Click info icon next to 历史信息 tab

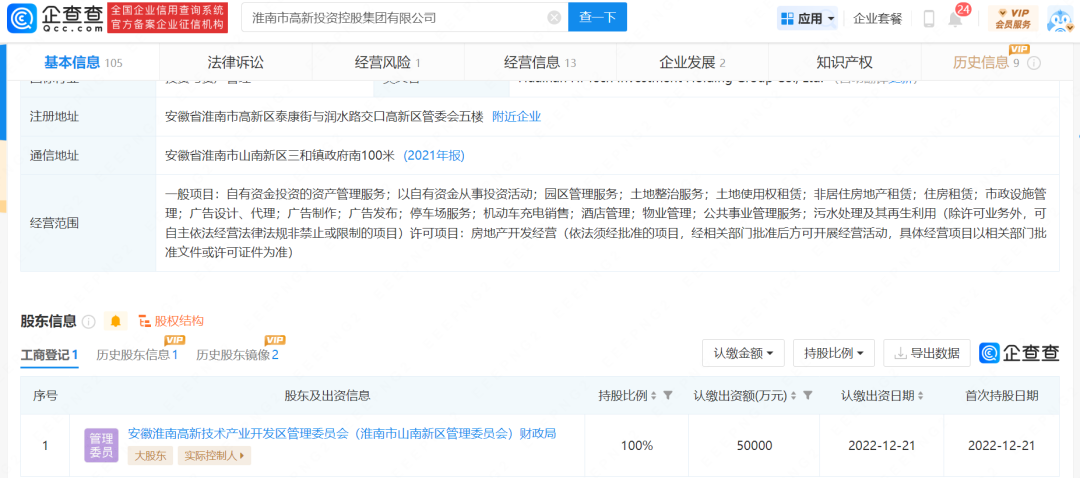[1034, 63]
